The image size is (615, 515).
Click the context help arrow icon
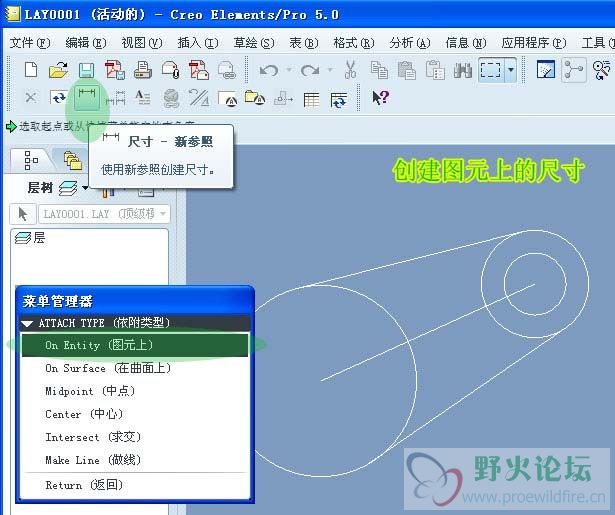point(380,97)
